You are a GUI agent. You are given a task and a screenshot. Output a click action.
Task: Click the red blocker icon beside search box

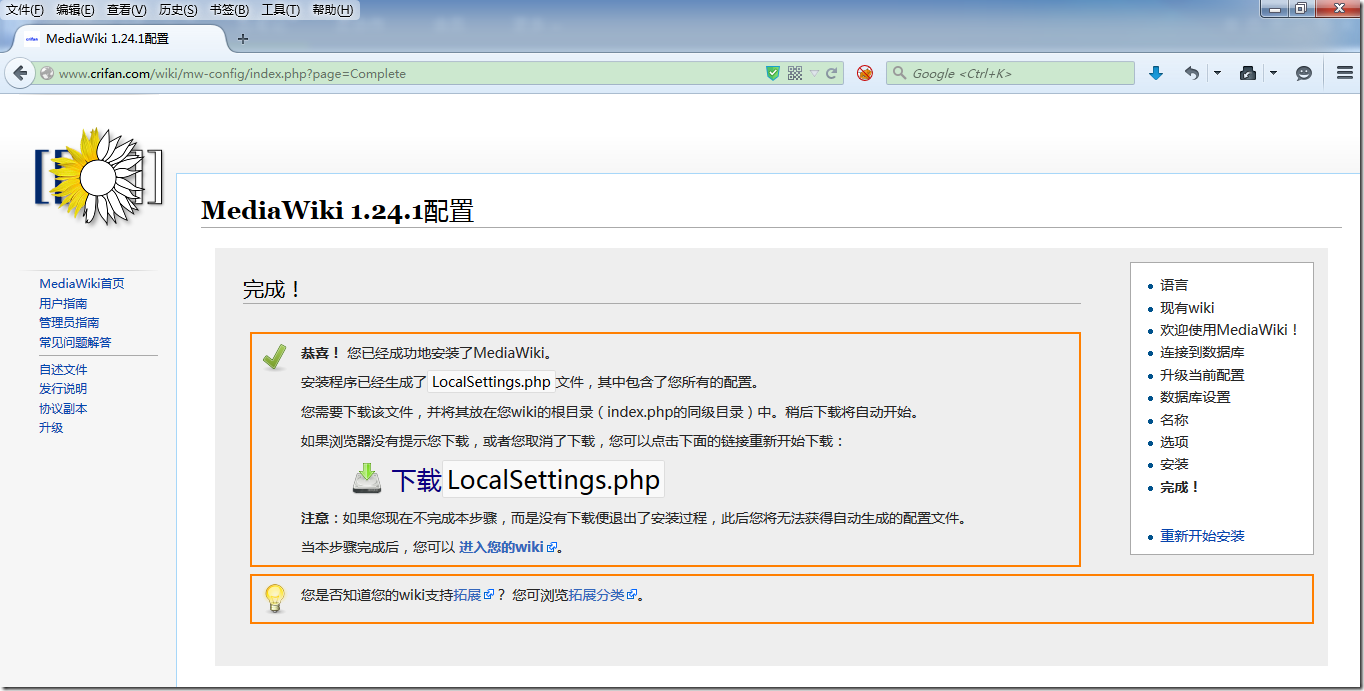[865, 73]
